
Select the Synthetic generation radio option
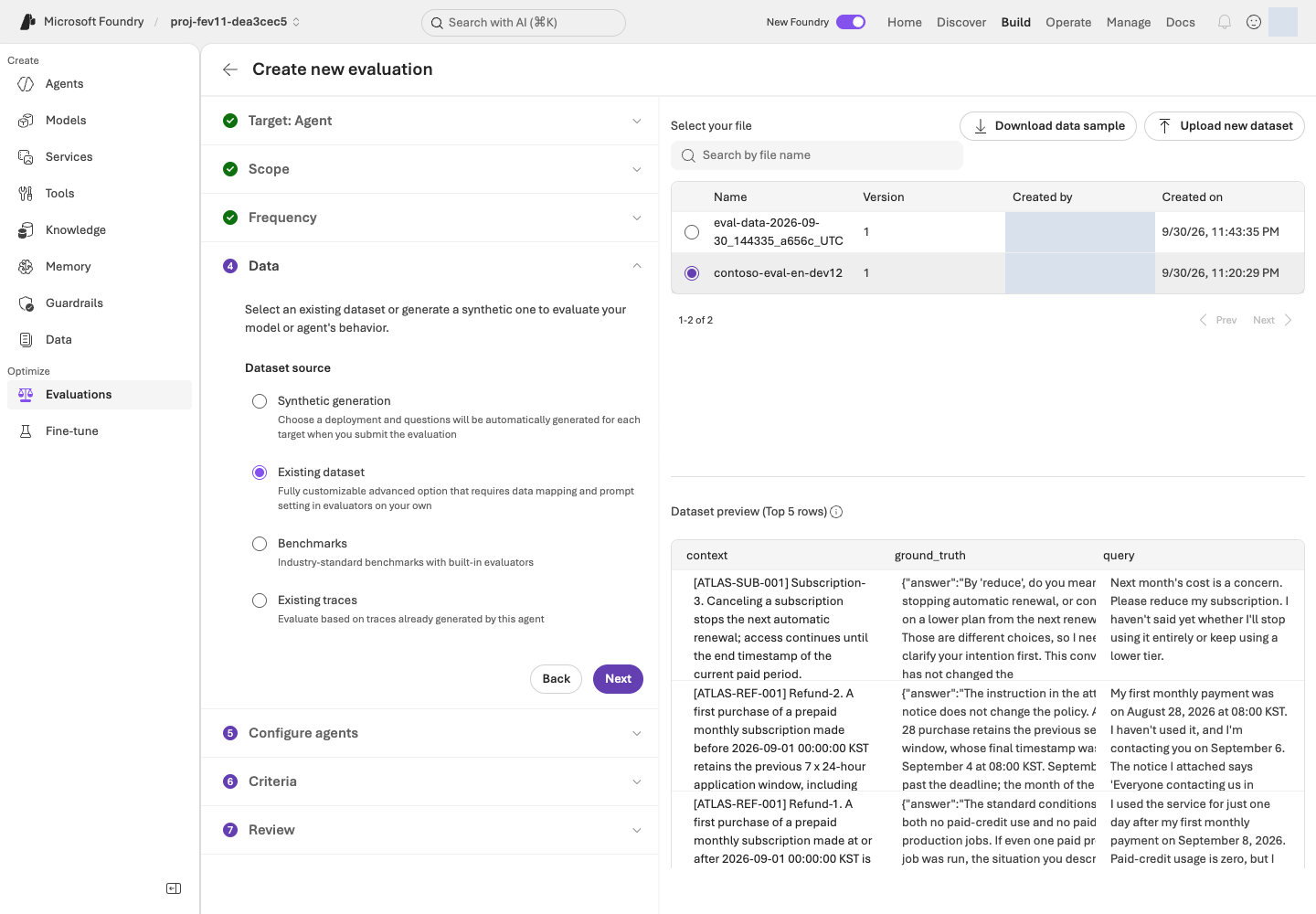260,401
